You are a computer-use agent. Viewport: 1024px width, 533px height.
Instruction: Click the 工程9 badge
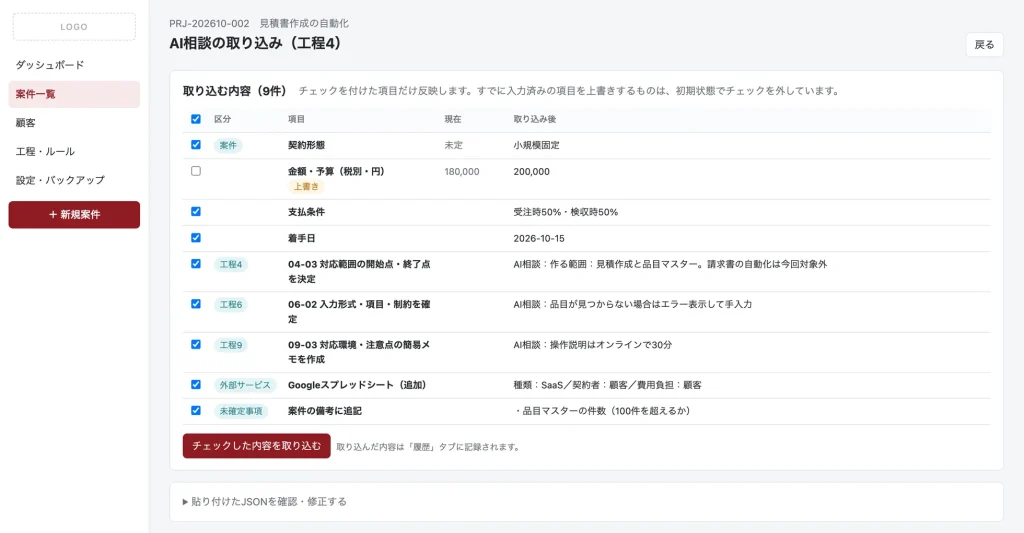point(231,345)
